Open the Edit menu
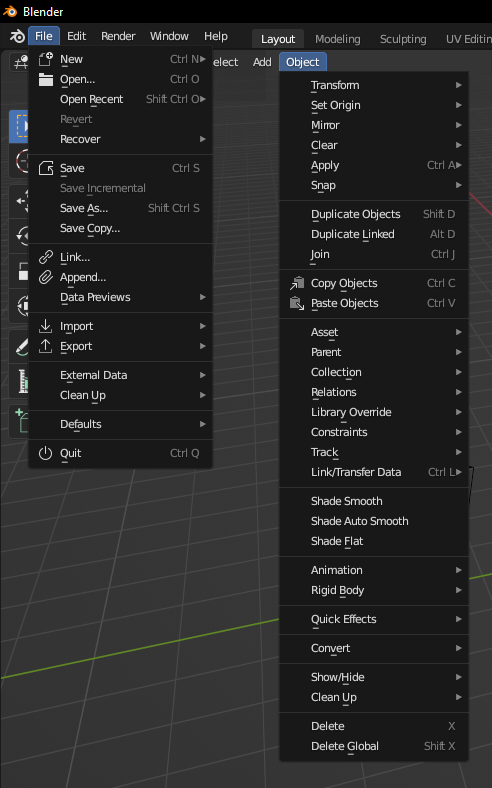Screen dimensions: 492x788 [x=76, y=36]
